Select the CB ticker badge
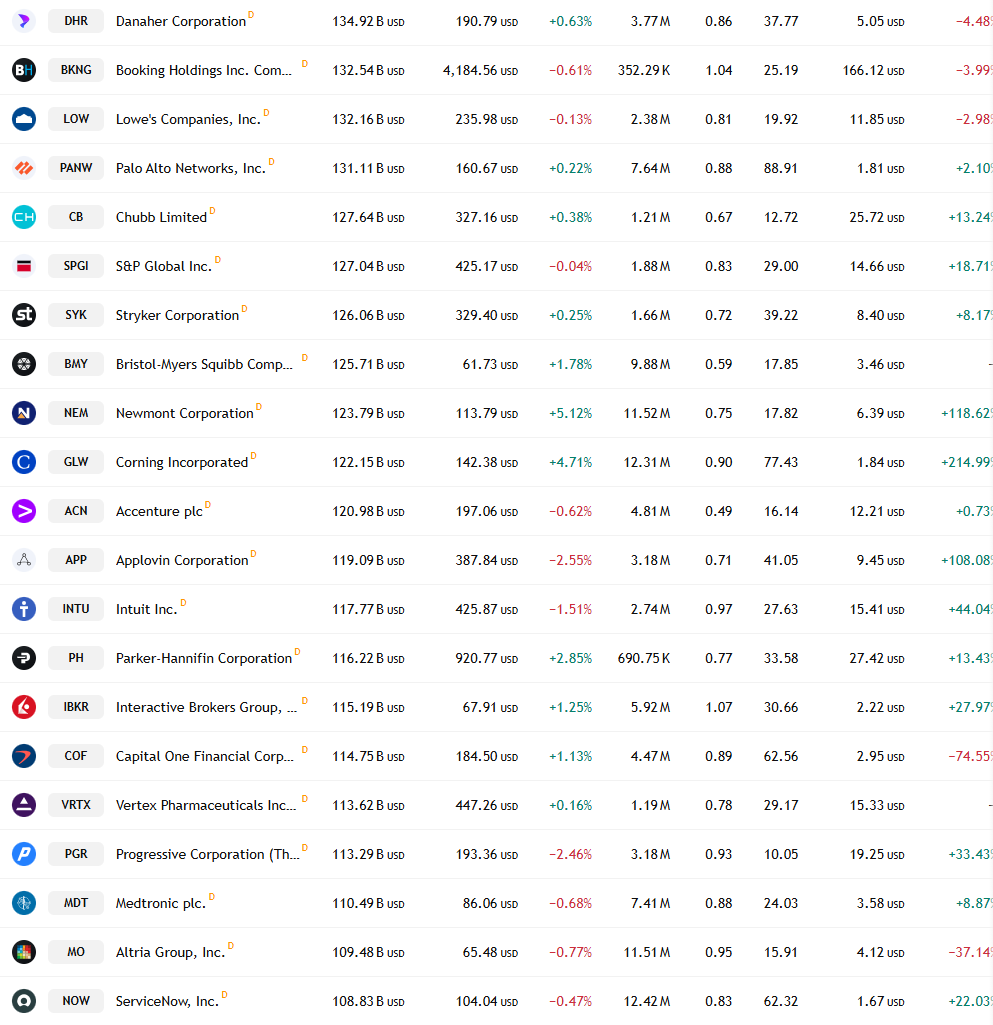This screenshot has width=993, height=1025. click(76, 217)
